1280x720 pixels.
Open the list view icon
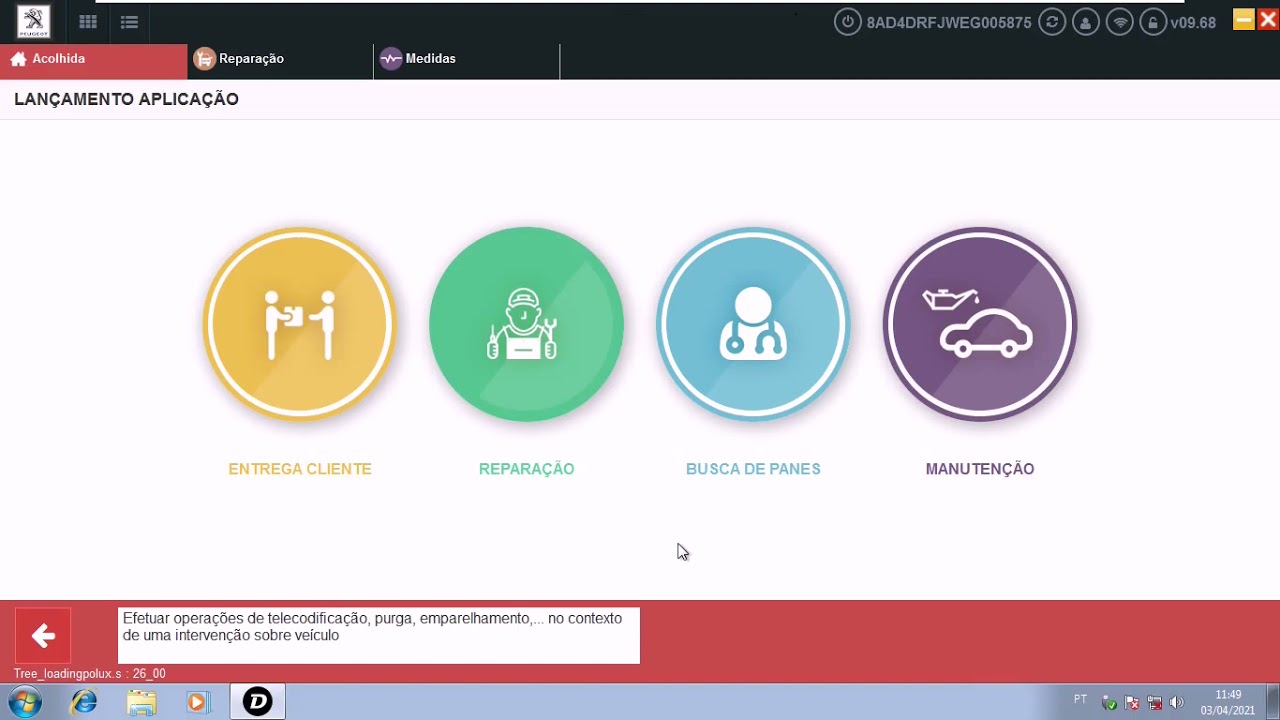click(129, 22)
